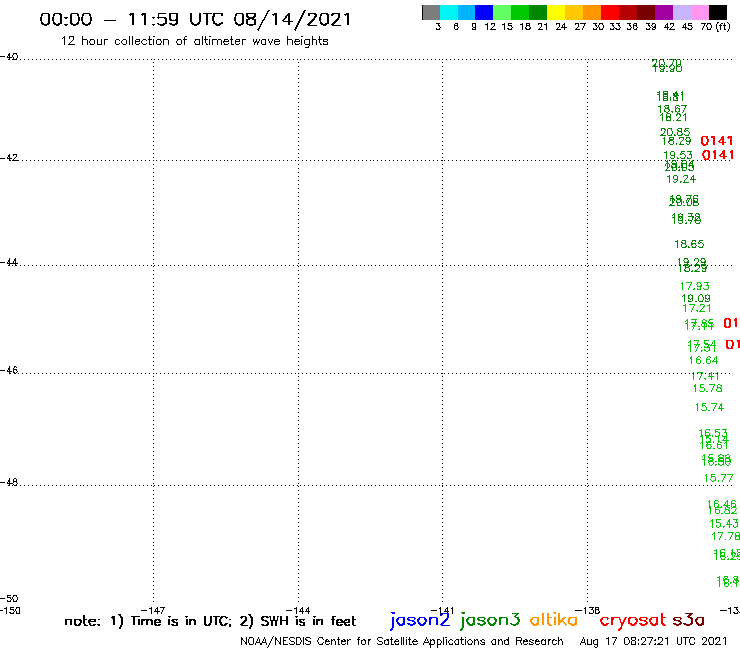
Task: Click the wave height value 16.64
Action: [x=704, y=361]
